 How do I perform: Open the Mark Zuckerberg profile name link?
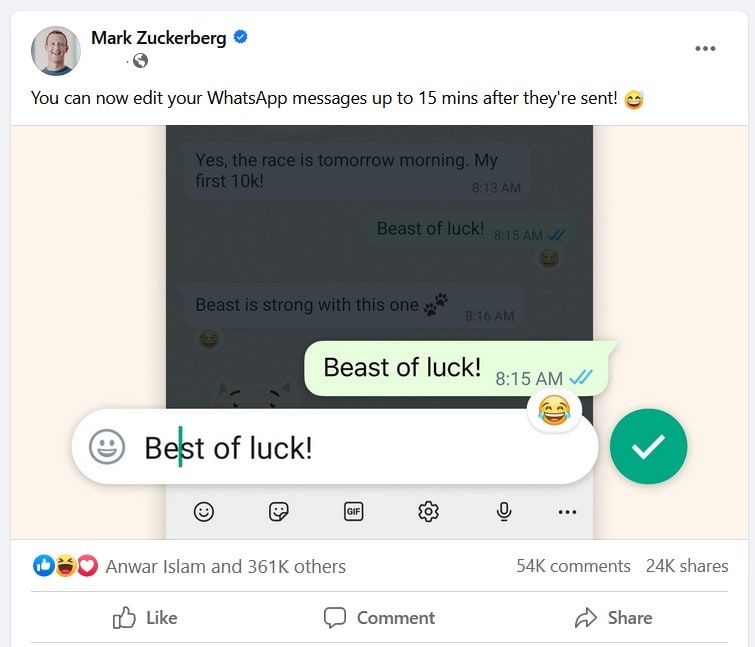158,38
